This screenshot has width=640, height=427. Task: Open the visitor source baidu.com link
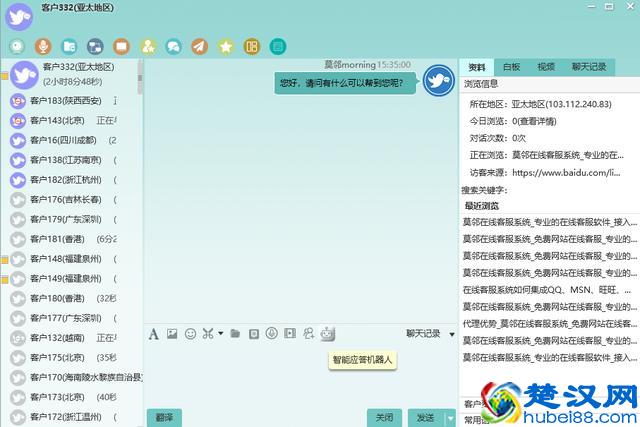point(566,173)
